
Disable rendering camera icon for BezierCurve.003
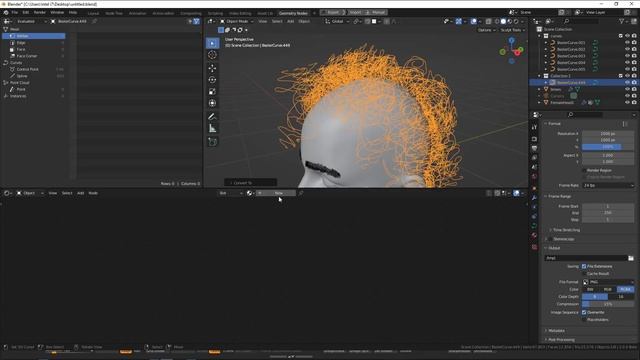click(634, 56)
